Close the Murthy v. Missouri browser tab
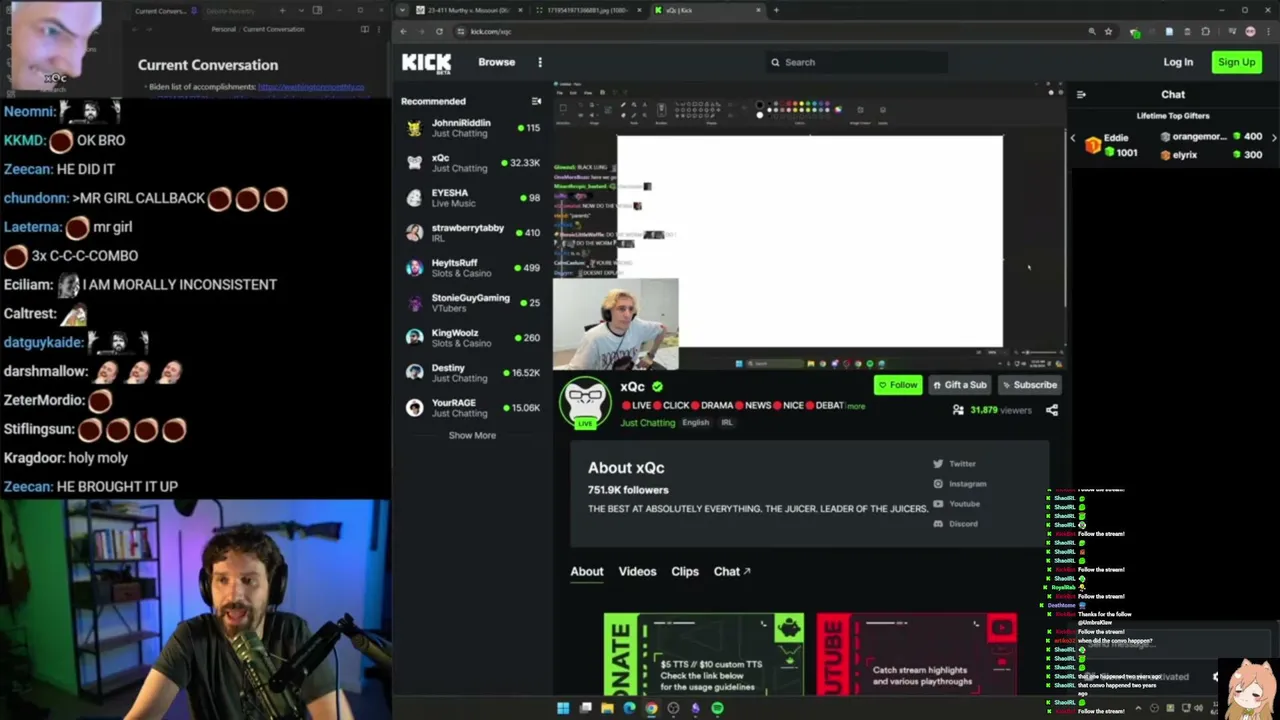1280x720 pixels. point(520,10)
